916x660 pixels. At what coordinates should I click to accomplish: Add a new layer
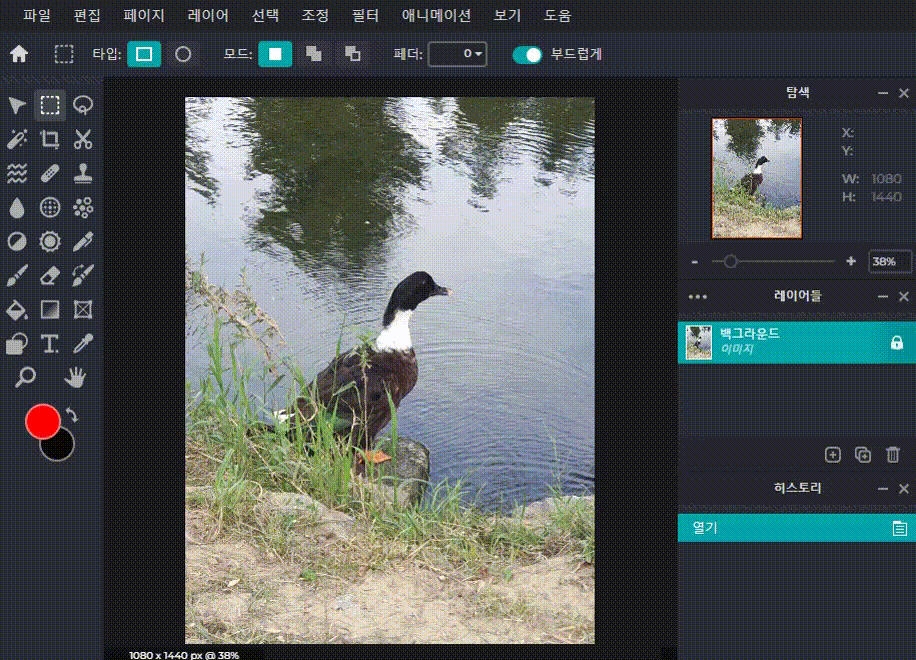[x=832, y=454]
